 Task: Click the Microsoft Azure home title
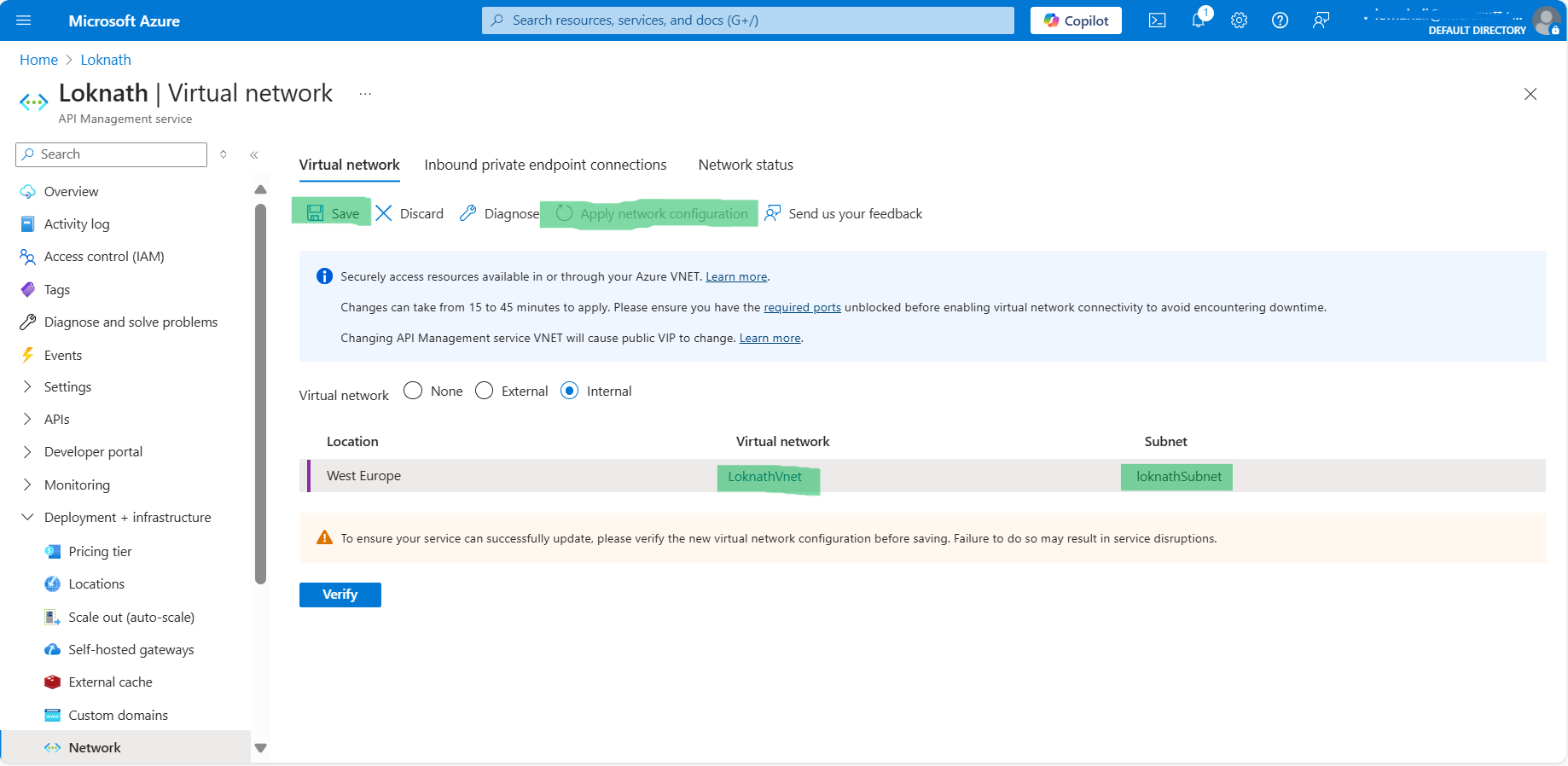point(124,20)
